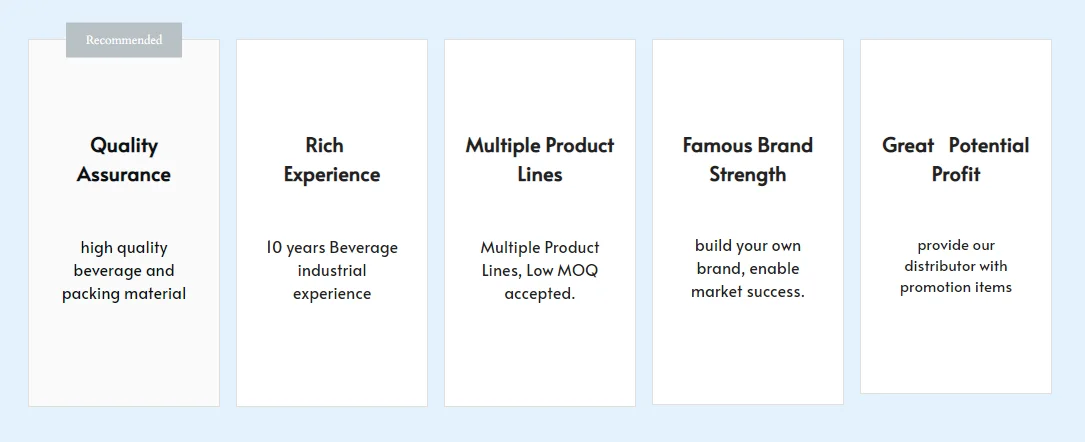Click the Rich Experience heading

tap(332, 160)
